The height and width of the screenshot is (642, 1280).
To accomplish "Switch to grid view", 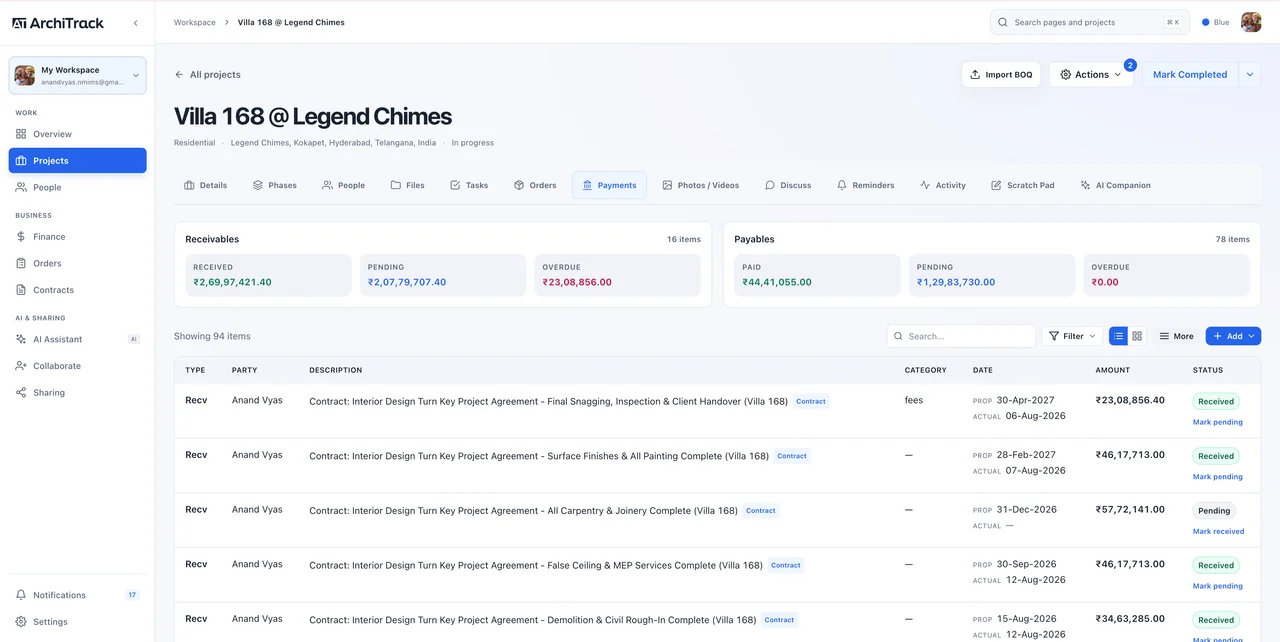I will tap(1137, 336).
